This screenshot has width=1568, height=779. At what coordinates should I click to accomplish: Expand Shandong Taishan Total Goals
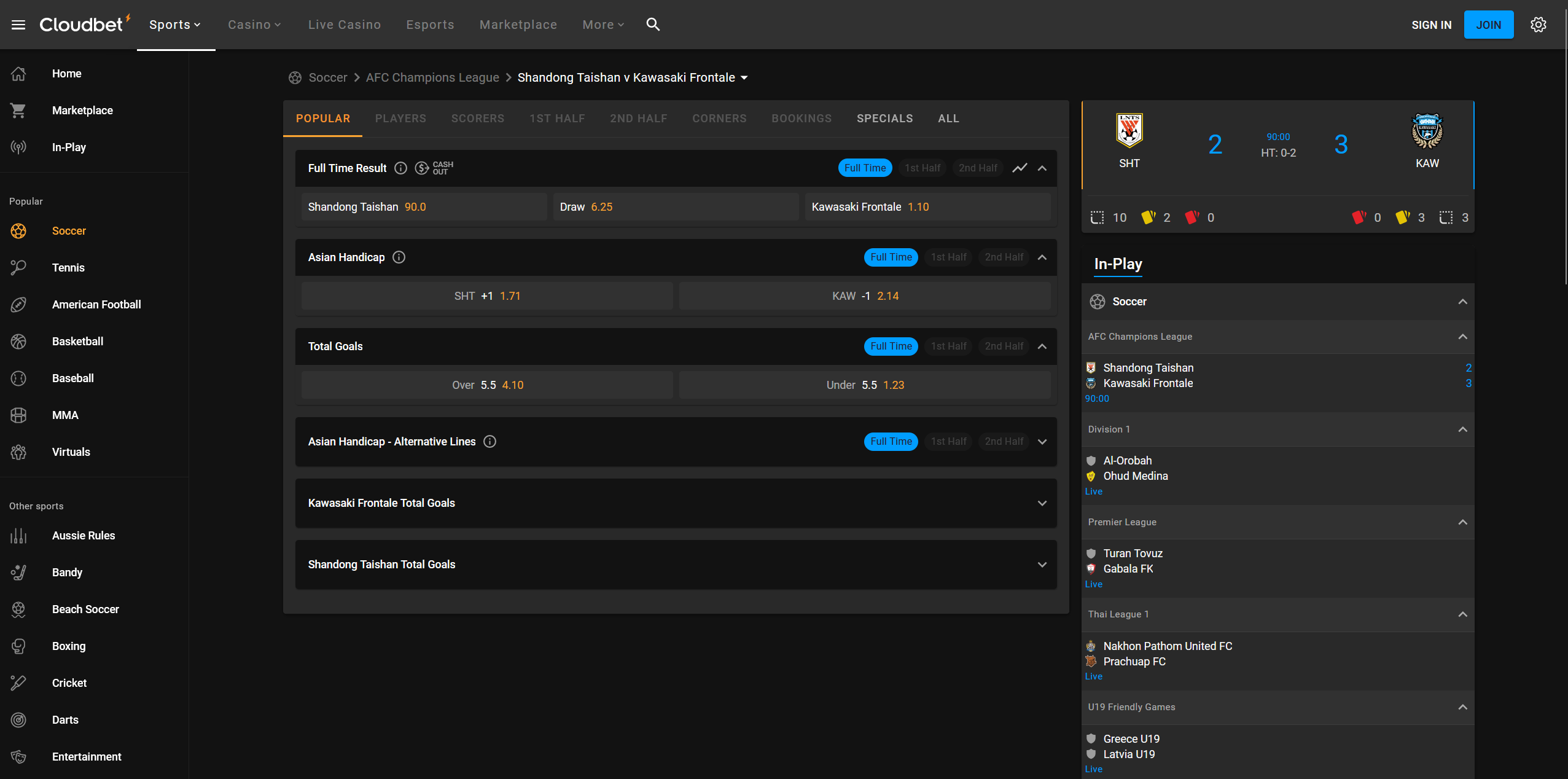(x=1042, y=565)
